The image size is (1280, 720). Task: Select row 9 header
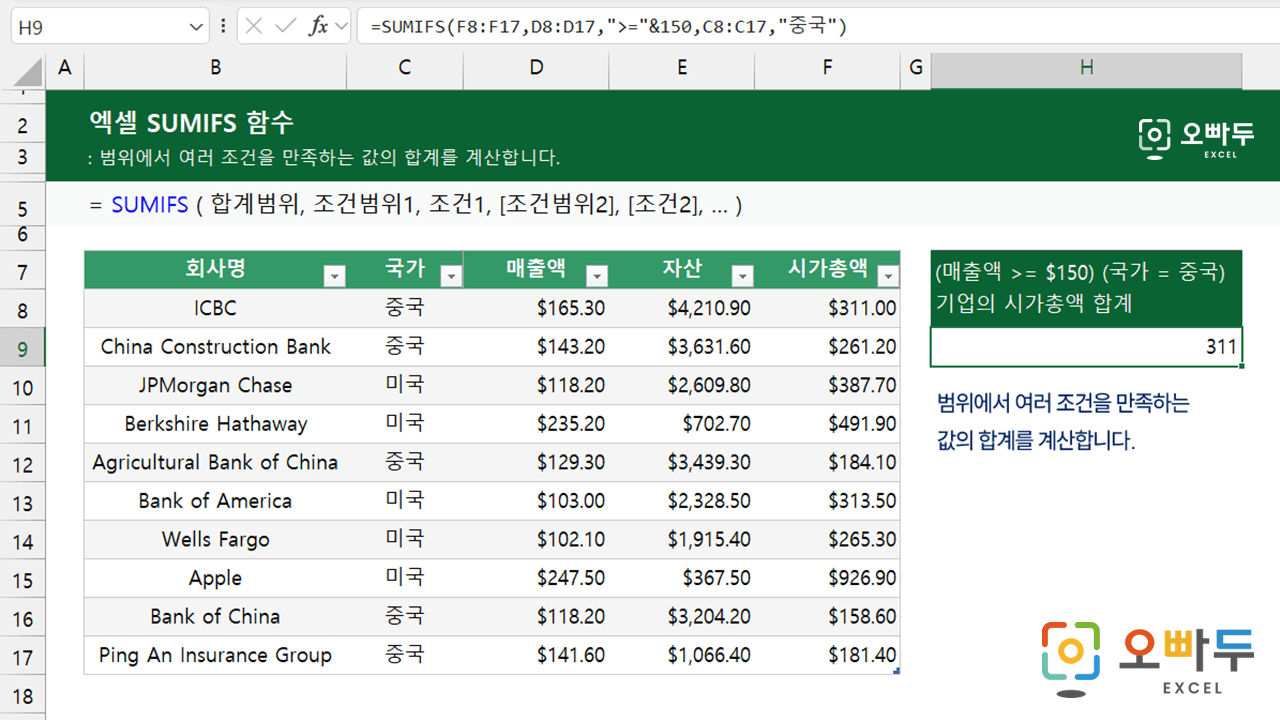click(x=23, y=349)
